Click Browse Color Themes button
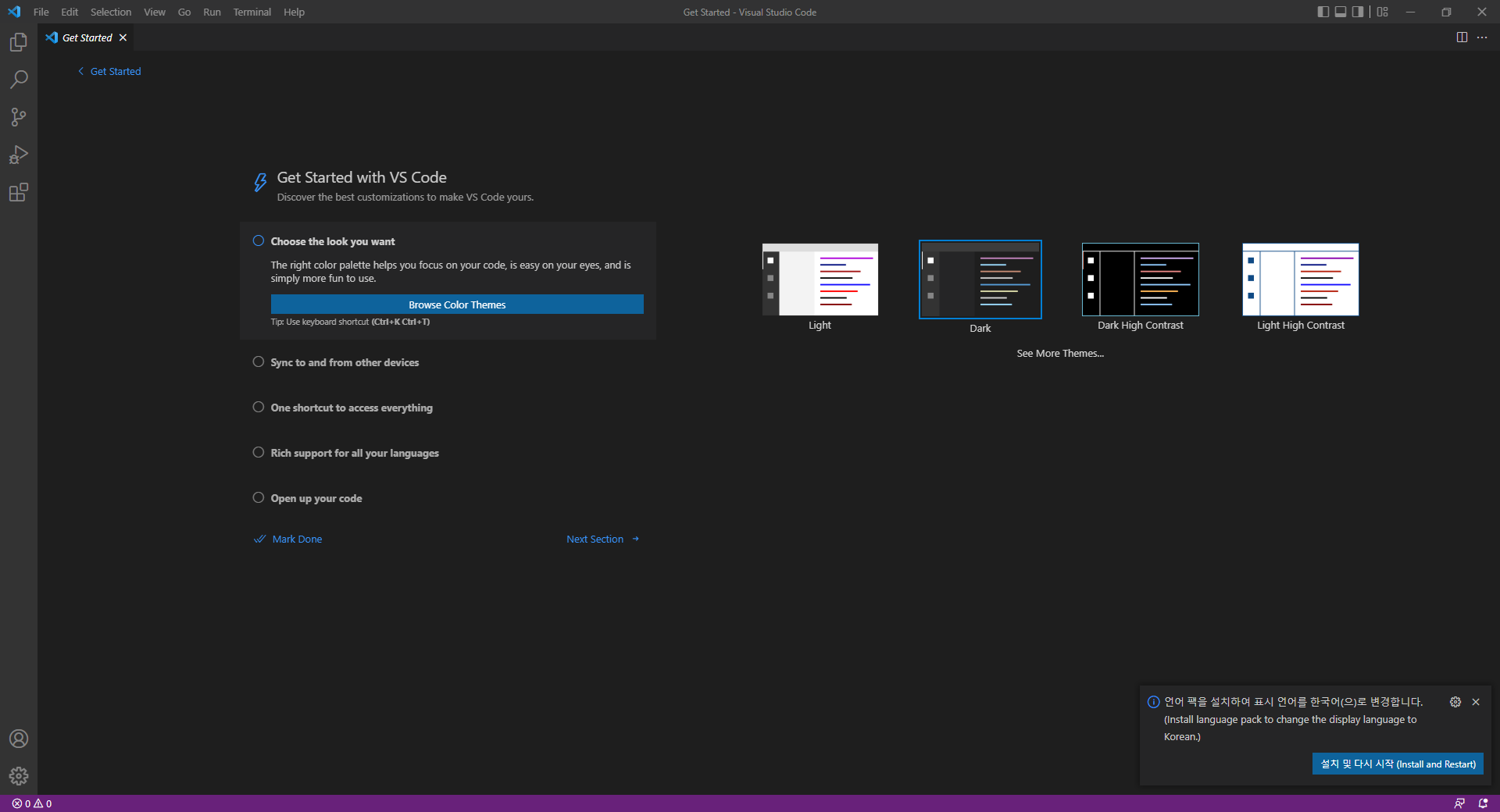1500x812 pixels. (457, 304)
